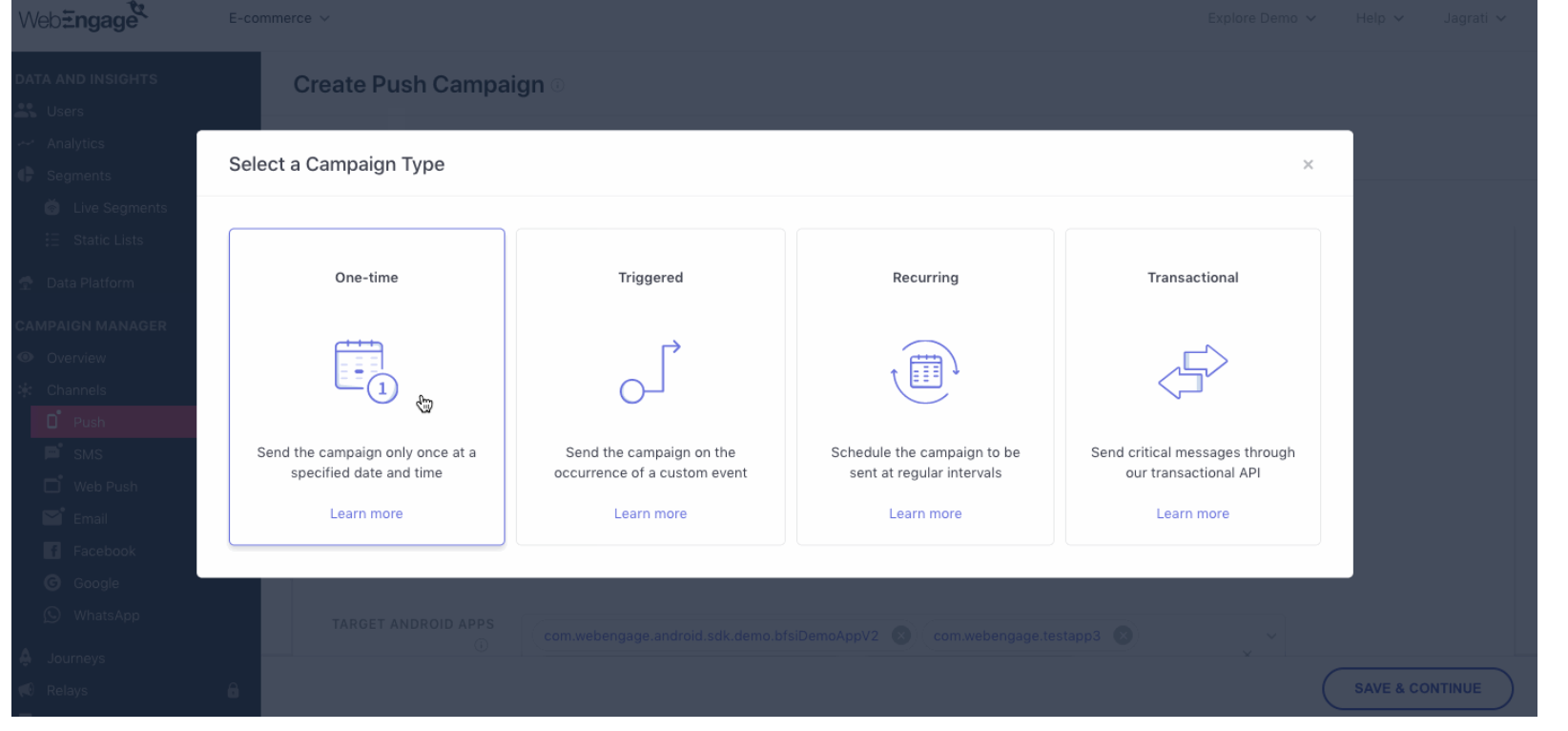Open Learn more under Recurring
1568x731 pixels.
925,513
